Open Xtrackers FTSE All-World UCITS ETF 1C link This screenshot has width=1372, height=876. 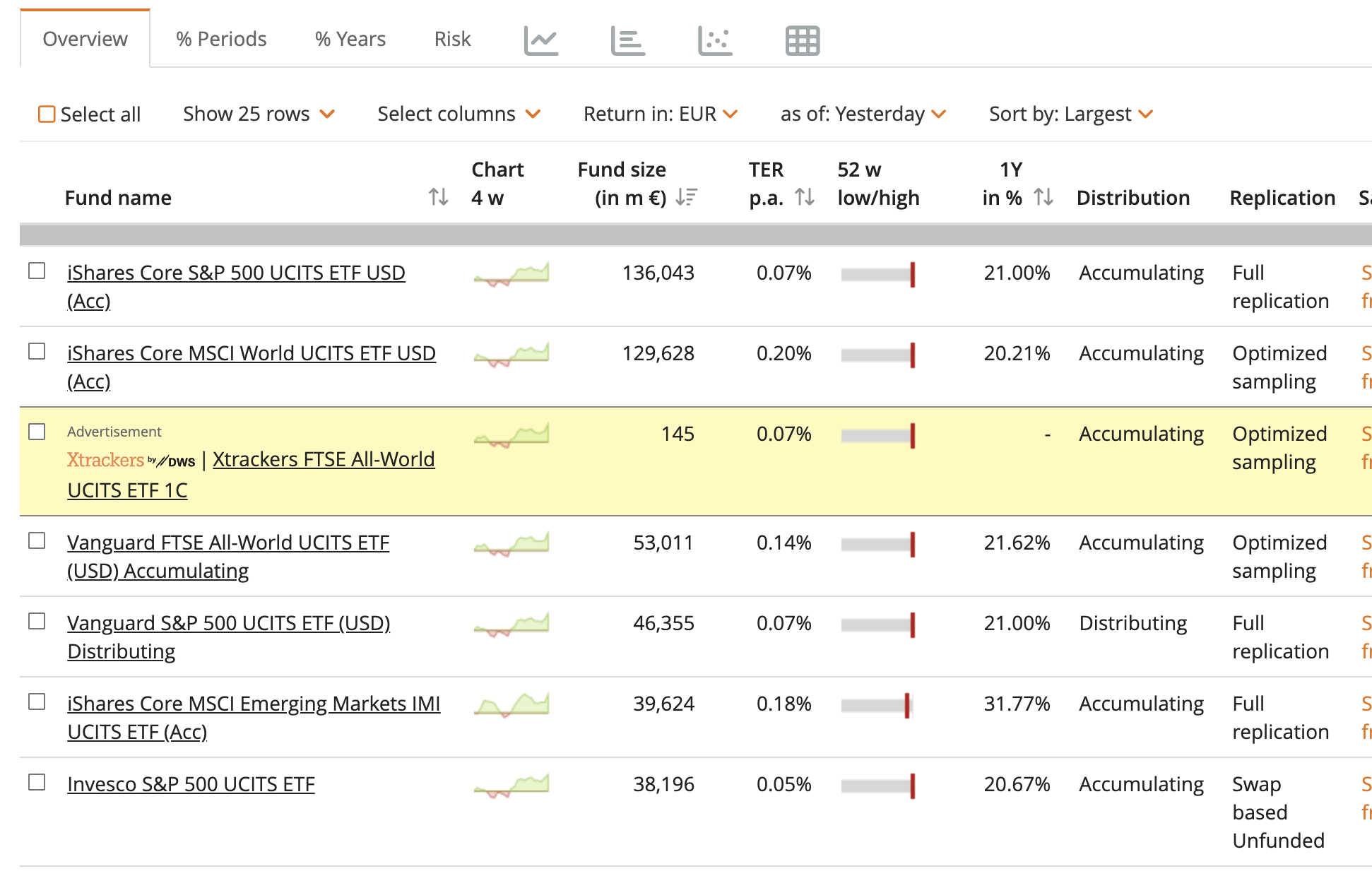[x=251, y=475]
